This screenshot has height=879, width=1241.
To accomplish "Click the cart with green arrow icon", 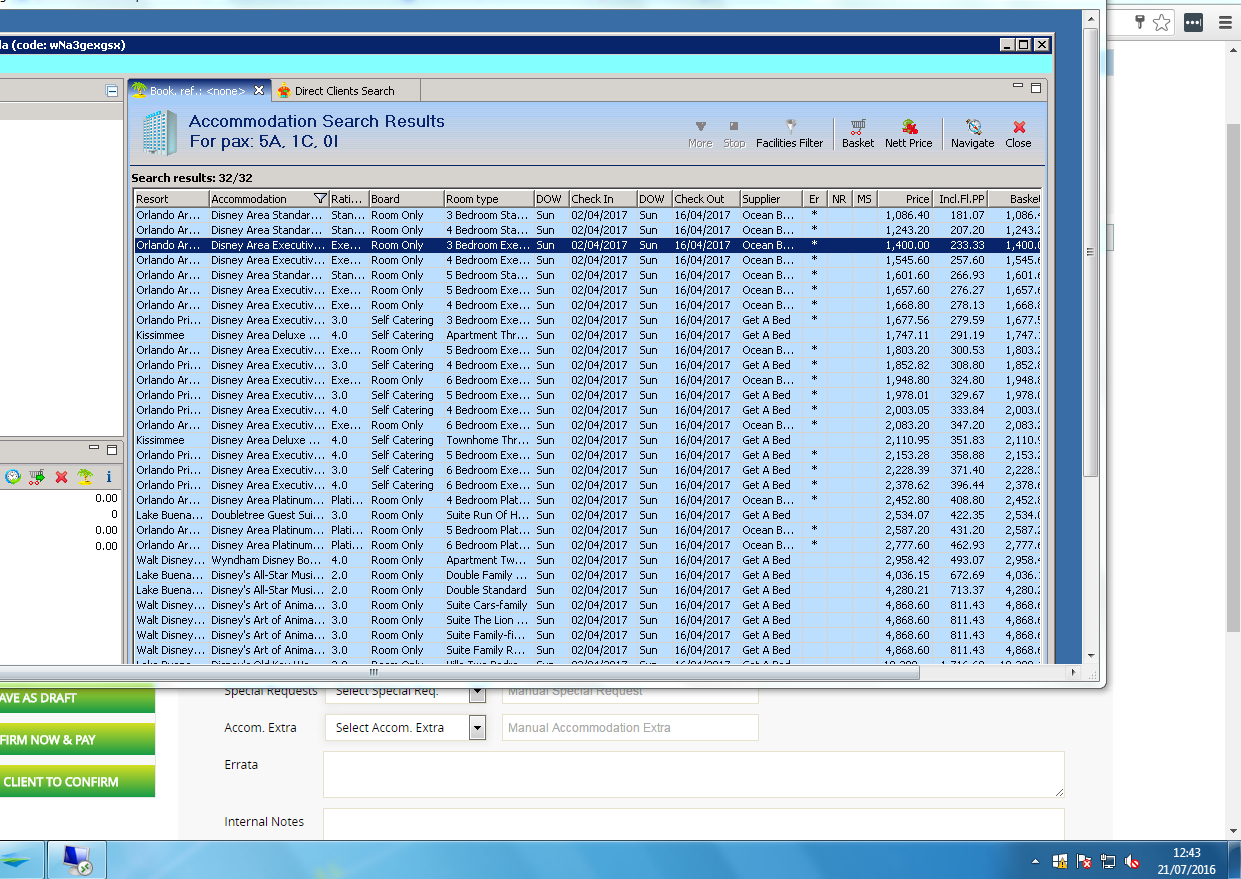I will coord(37,477).
